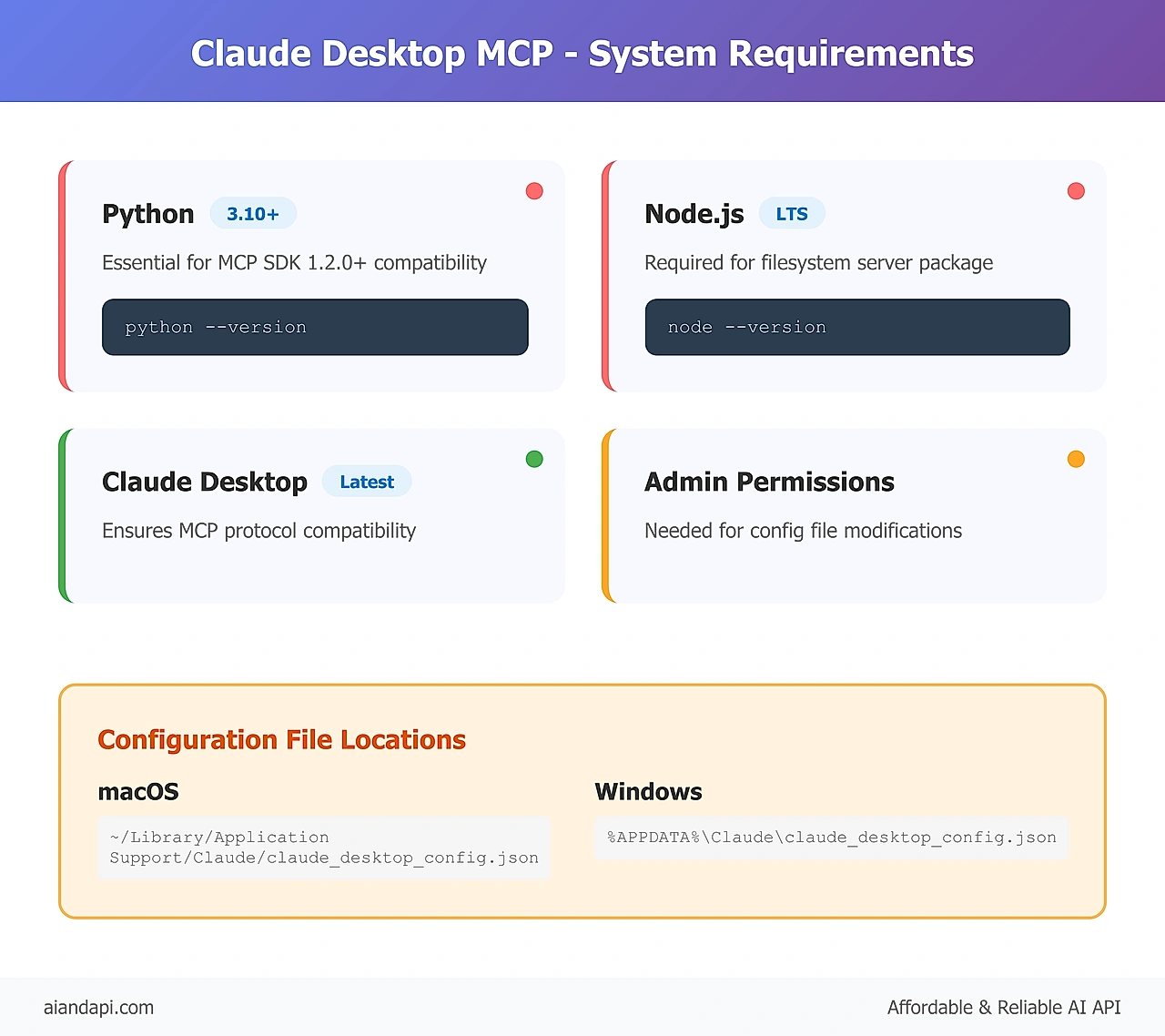Click 'Affordable & Reliable AI API' footer text
Image resolution: width=1165 pixels, height=1036 pixels.
pyautogui.click(x=1004, y=1008)
